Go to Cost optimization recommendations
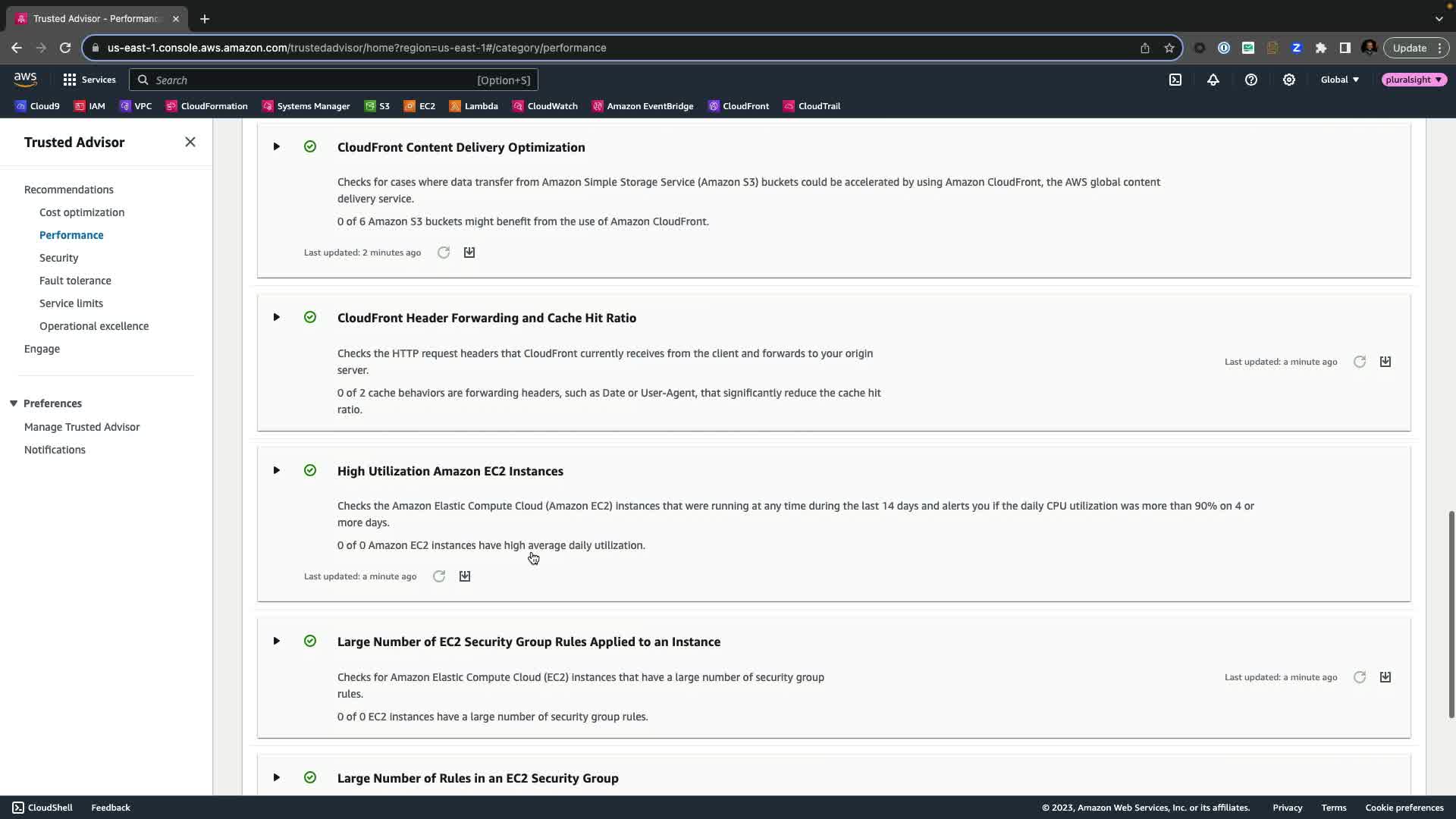1456x819 pixels. [82, 212]
